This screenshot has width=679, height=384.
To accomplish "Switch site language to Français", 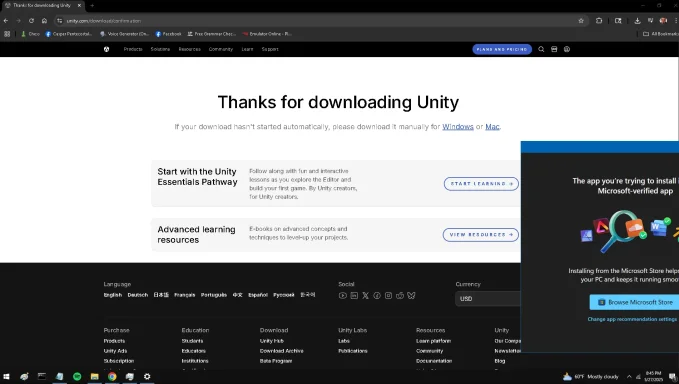I will (184, 295).
